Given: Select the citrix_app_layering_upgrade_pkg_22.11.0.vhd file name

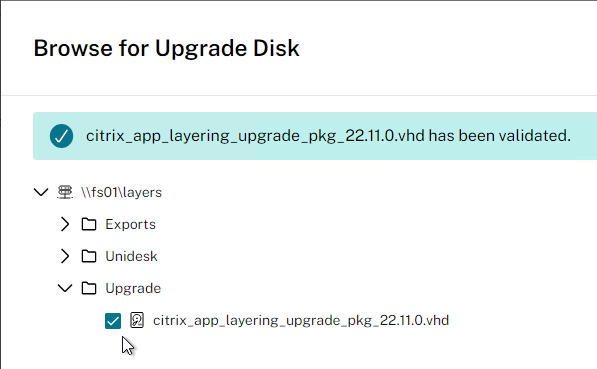Looking at the screenshot, I should (301, 321).
